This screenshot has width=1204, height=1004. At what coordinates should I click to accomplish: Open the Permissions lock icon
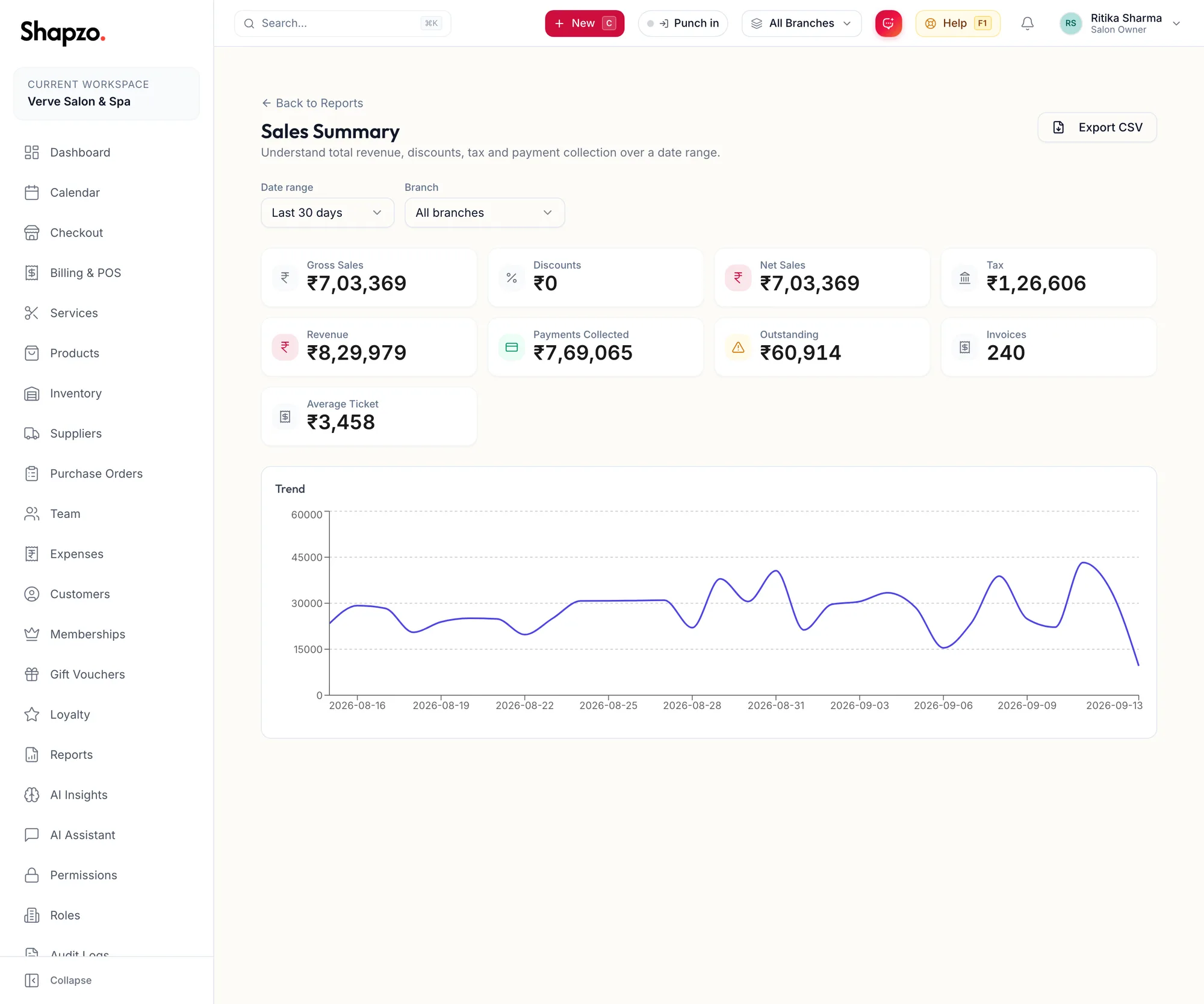click(31, 875)
